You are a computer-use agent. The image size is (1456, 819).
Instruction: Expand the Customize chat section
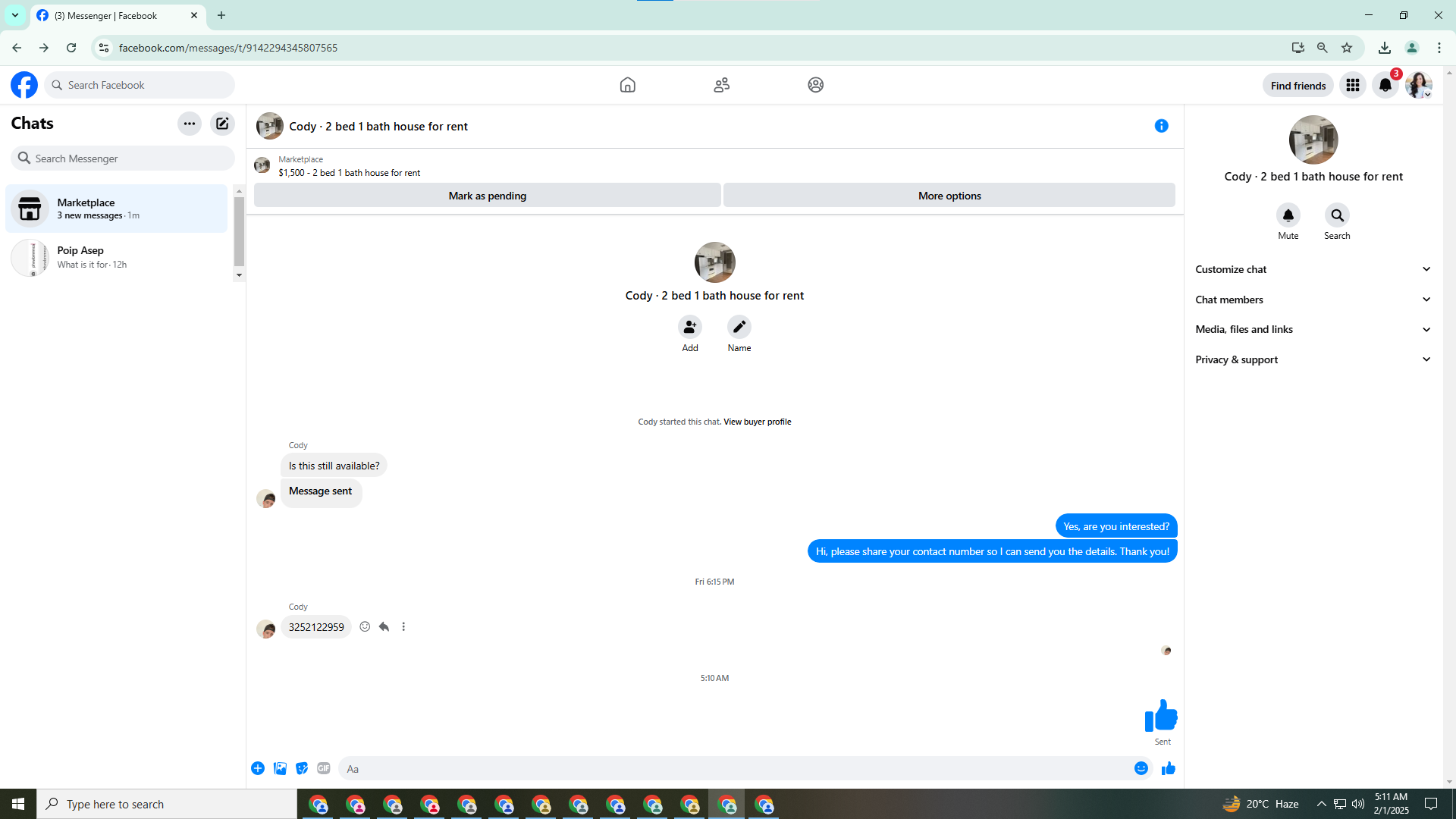click(1313, 269)
